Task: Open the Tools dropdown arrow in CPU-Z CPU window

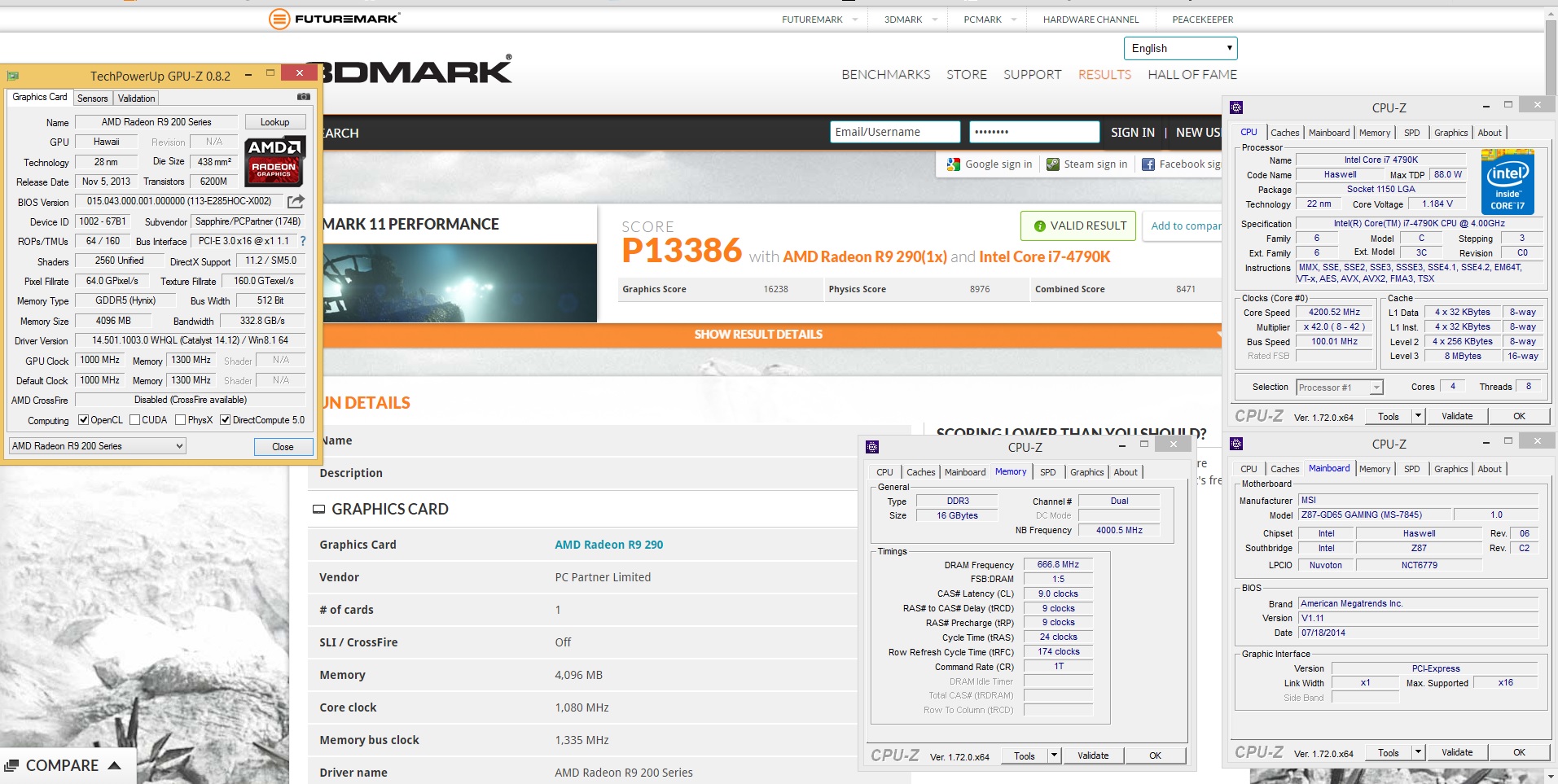Action: tap(1418, 416)
